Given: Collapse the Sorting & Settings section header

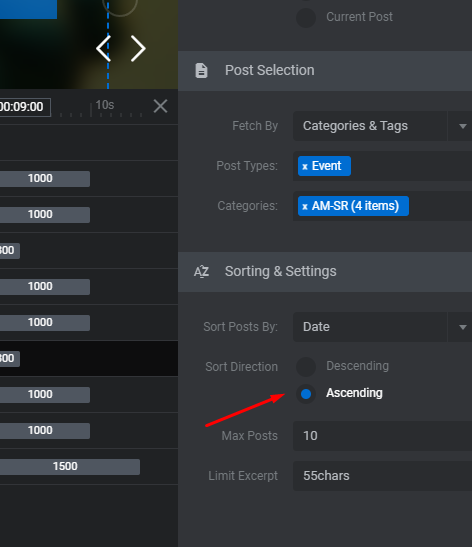Looking at the screenshot, I should click(325, 272).
